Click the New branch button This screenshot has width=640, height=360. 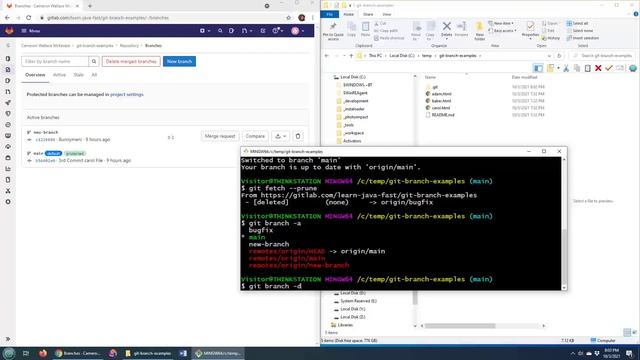(x=179, y=61)
